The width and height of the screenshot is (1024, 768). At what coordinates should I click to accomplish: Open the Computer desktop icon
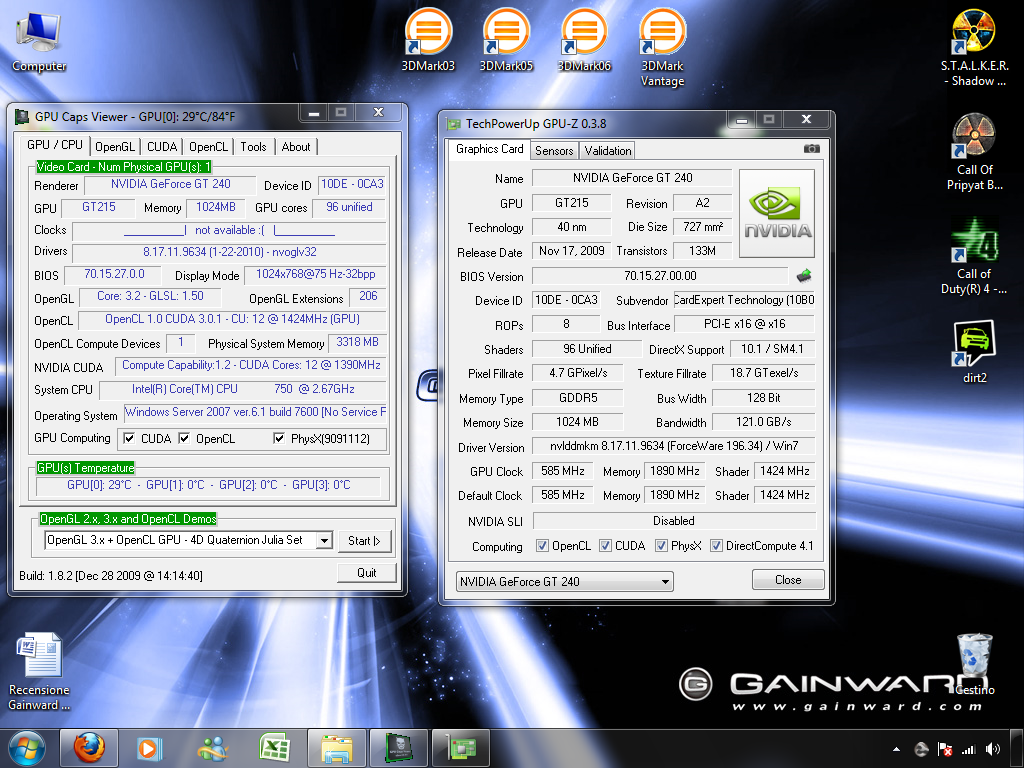pyautogui.click(x=39, y=42)
